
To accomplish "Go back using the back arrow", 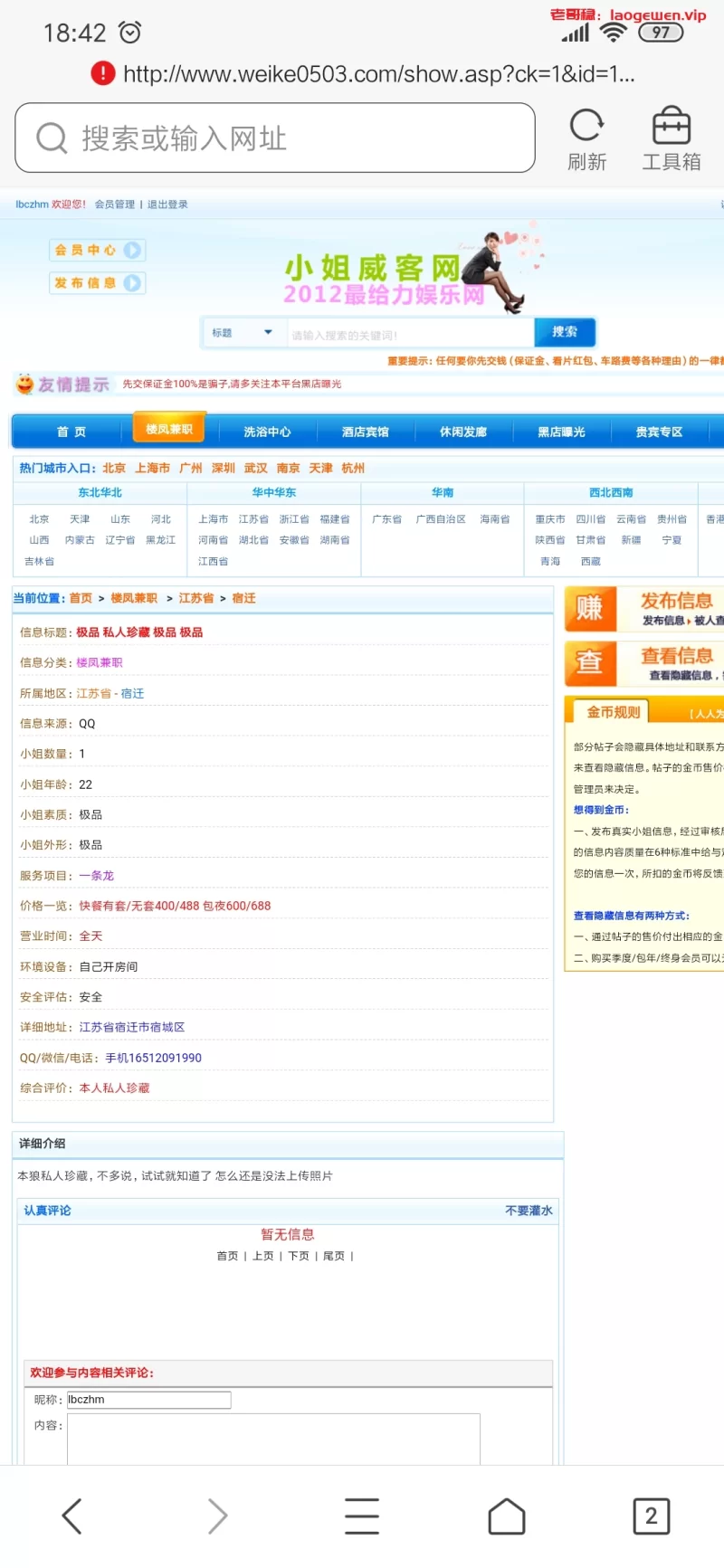I will click(72, 1516).
